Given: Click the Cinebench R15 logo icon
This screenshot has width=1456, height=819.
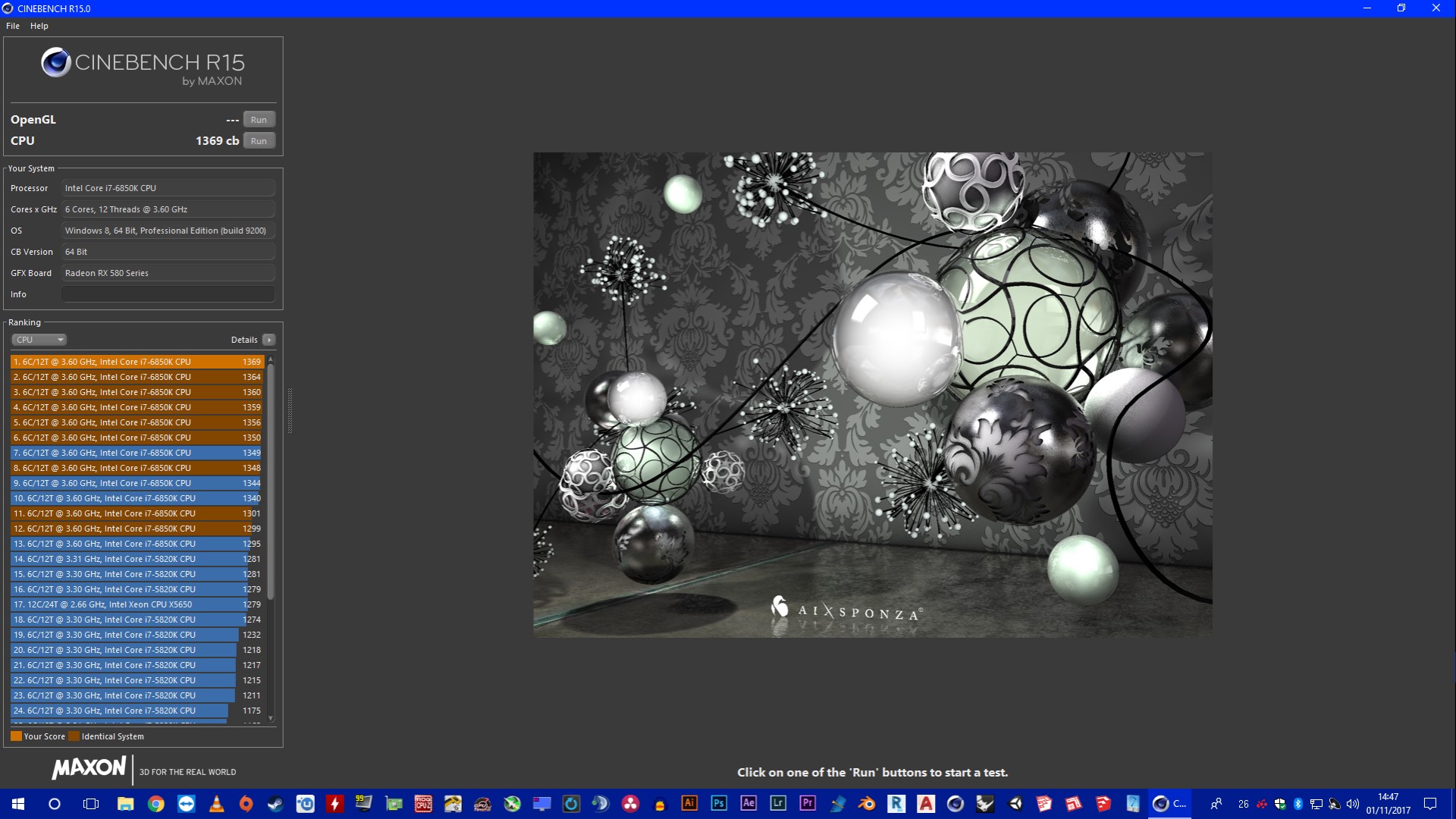Looking at the screenshot, I should (56, 63).
